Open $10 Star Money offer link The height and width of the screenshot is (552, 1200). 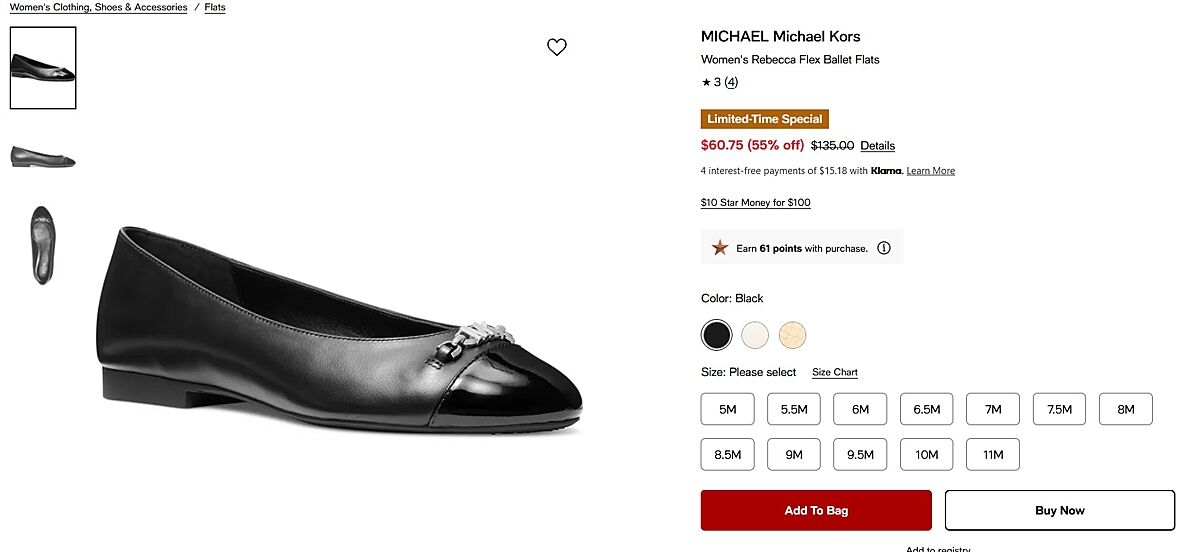756,203
